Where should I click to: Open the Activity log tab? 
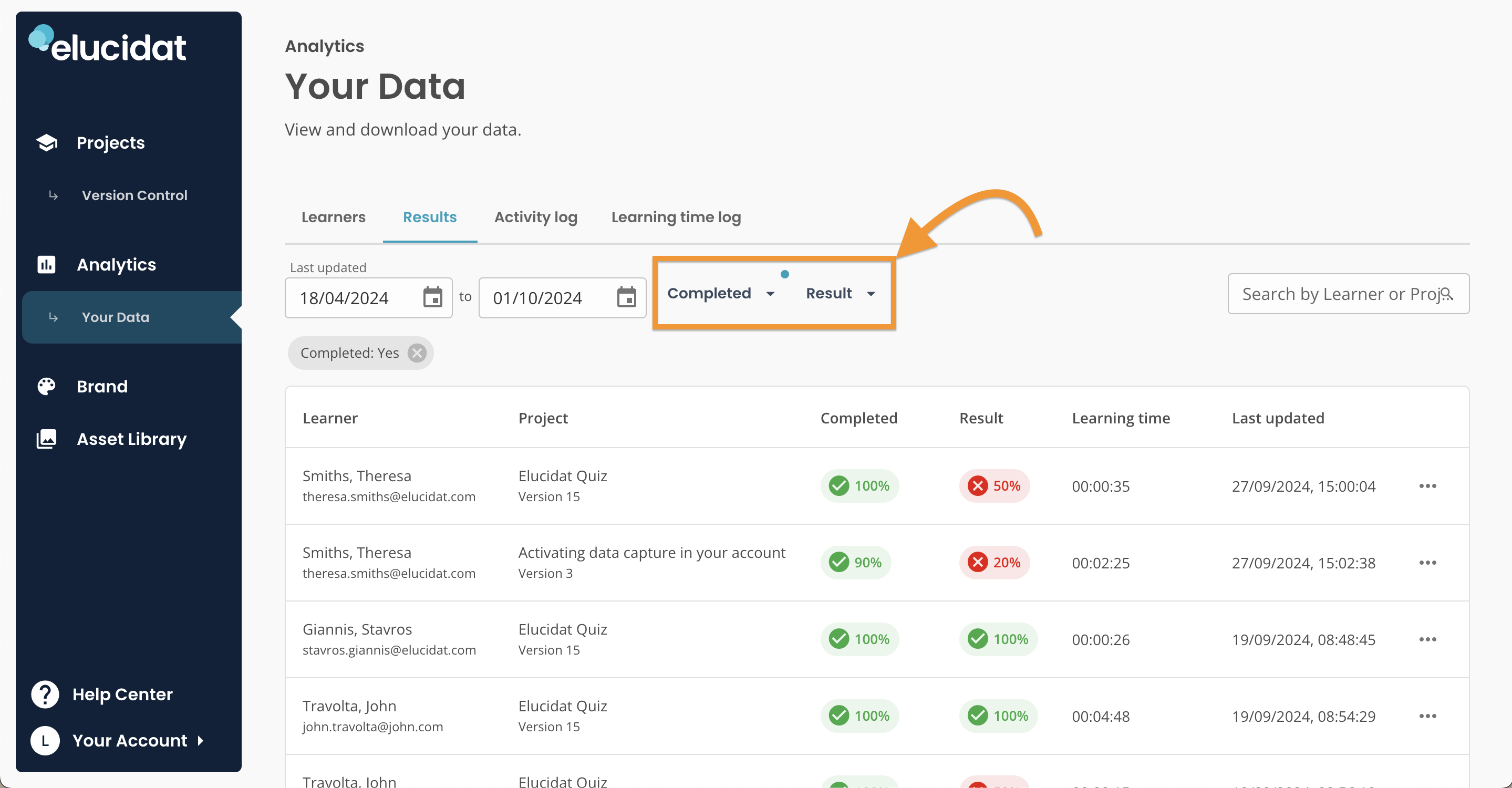[x=536, y=217]
